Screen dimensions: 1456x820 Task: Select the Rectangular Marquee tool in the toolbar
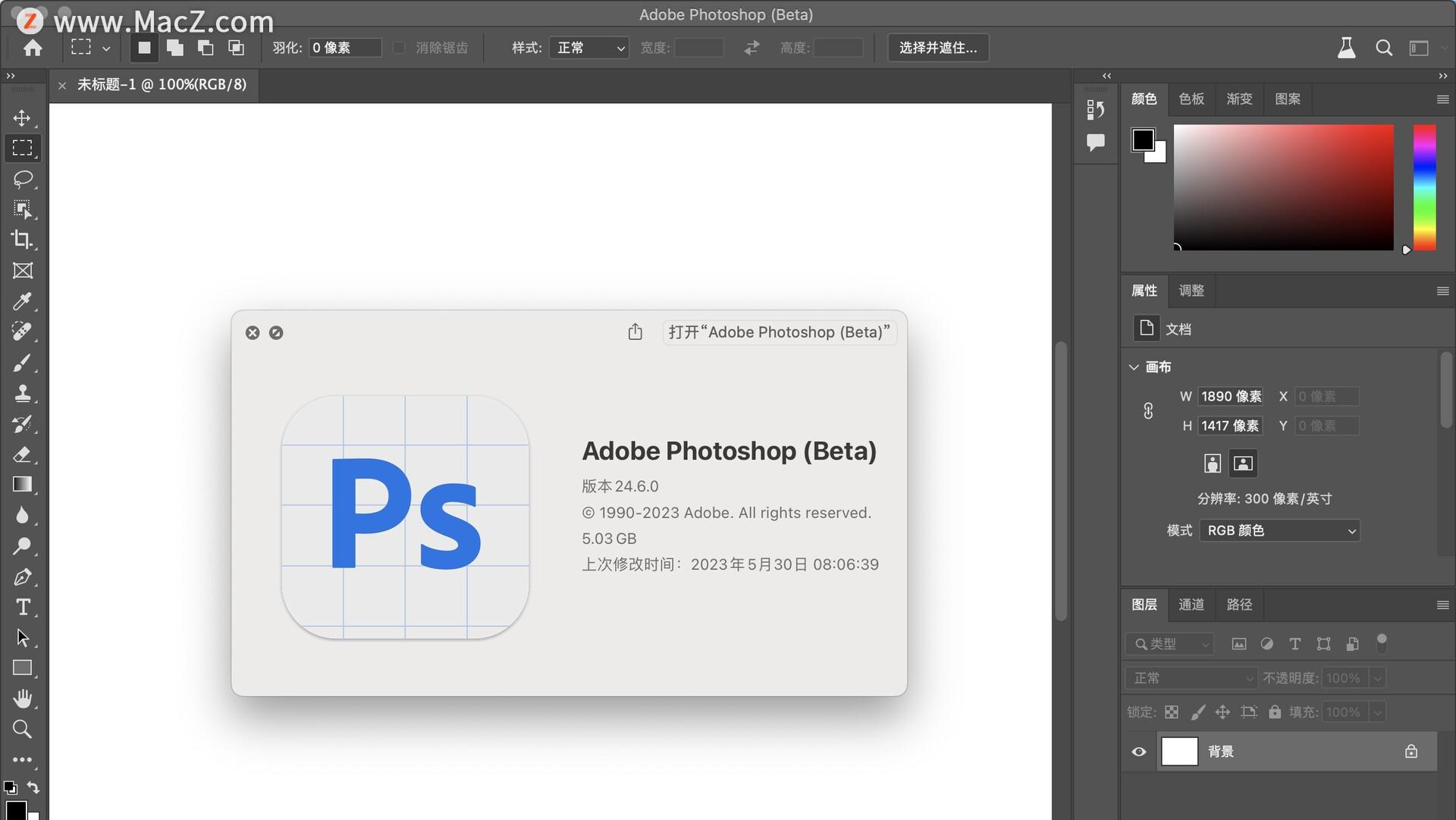click(x=22, y=148)
